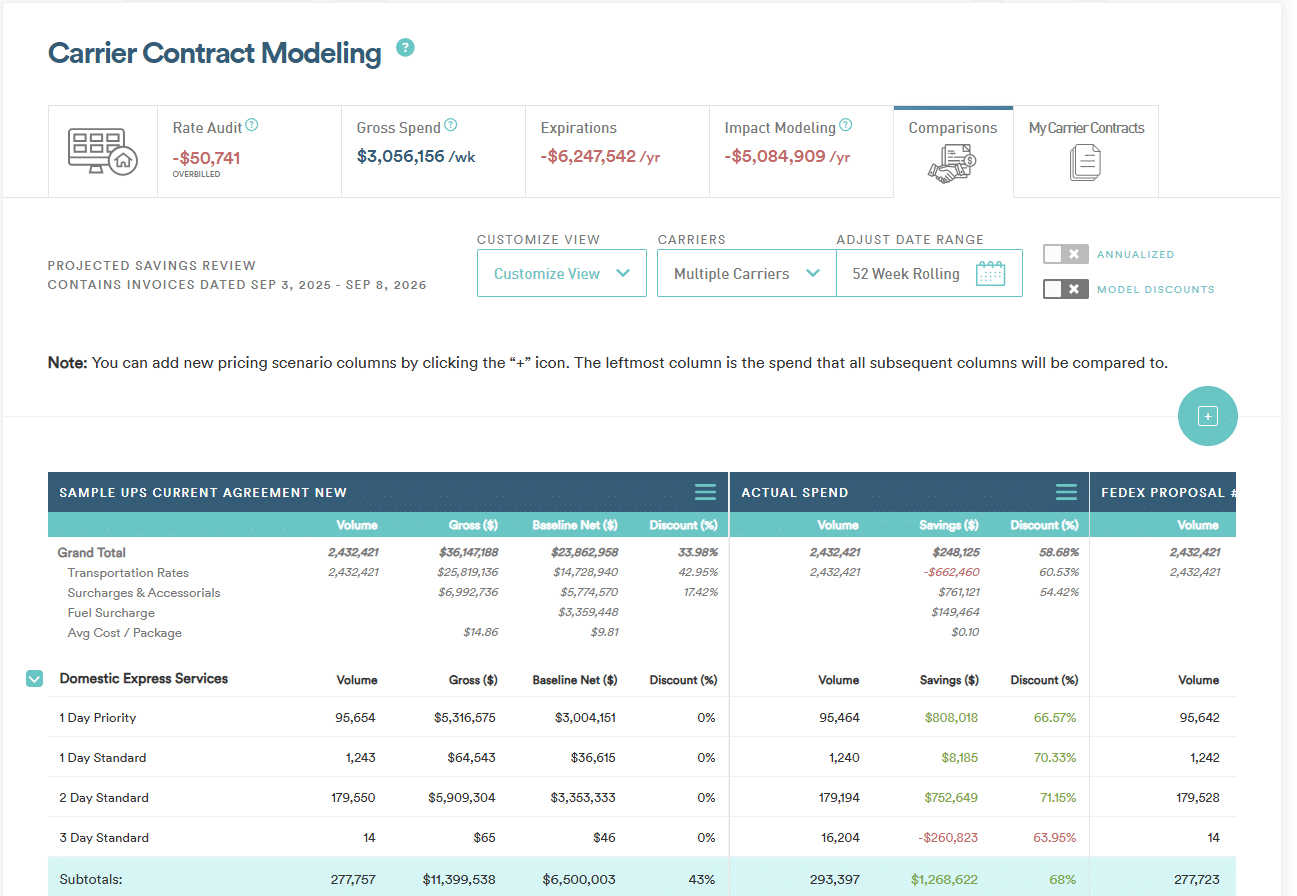Open the calendar icon in date range
The height and width of the screenshot is (896, 1297).
(x=990, y=274)
